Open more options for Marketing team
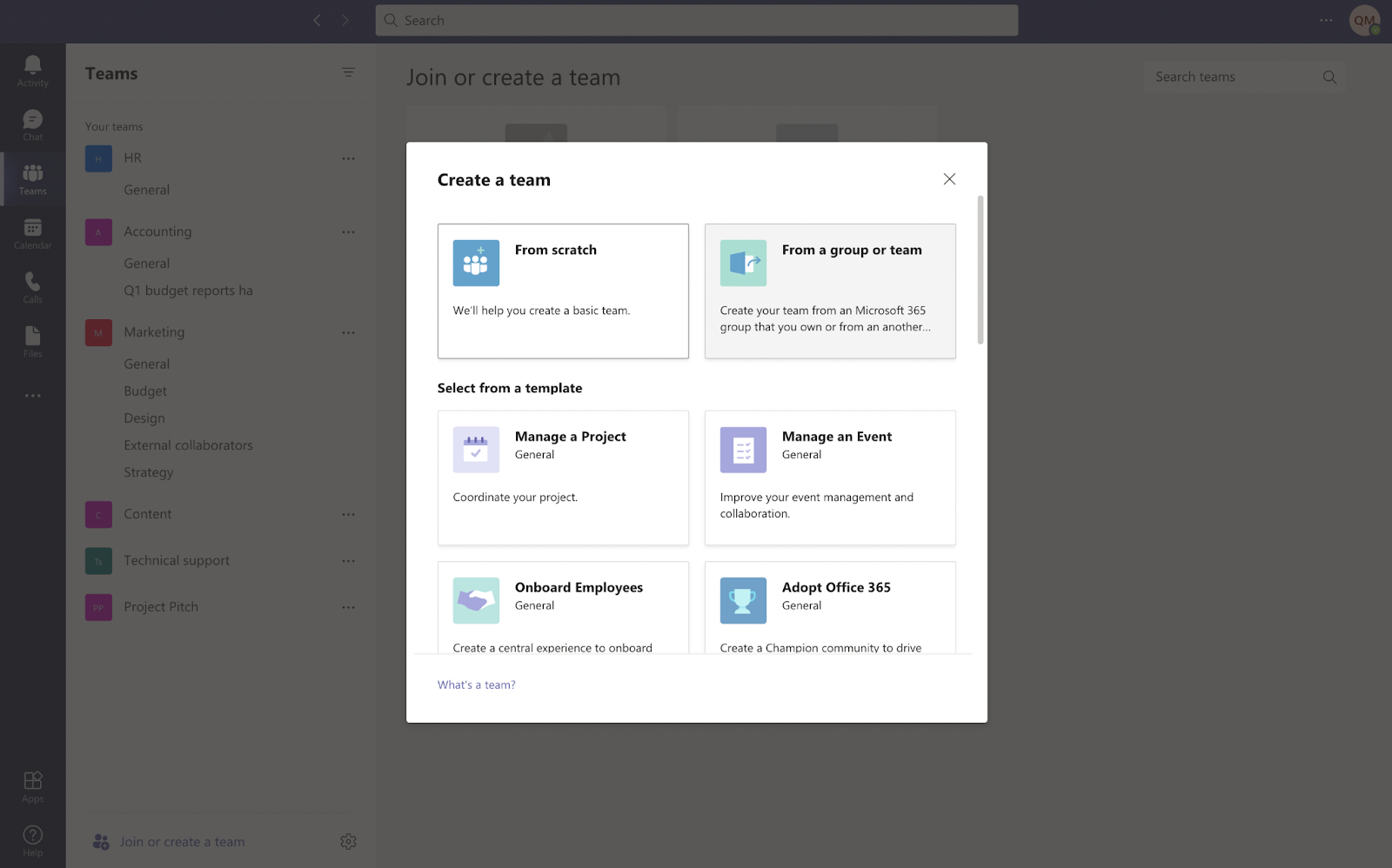The width and height of the screenshot is (1392, 868). coord(348,332)
